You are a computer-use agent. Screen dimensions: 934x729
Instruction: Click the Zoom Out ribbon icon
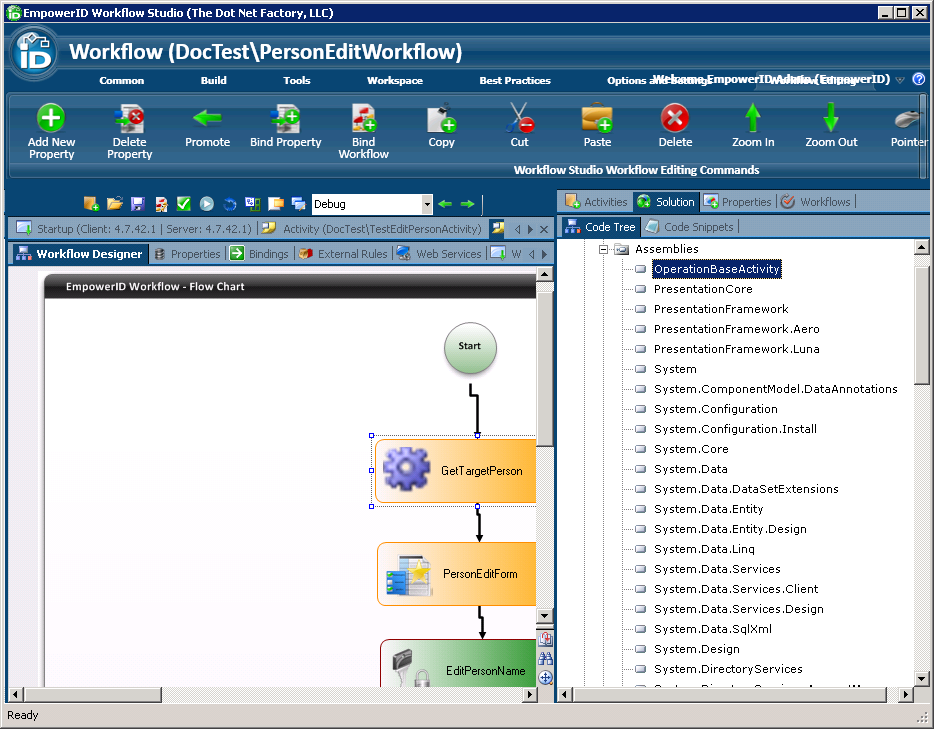831,118
